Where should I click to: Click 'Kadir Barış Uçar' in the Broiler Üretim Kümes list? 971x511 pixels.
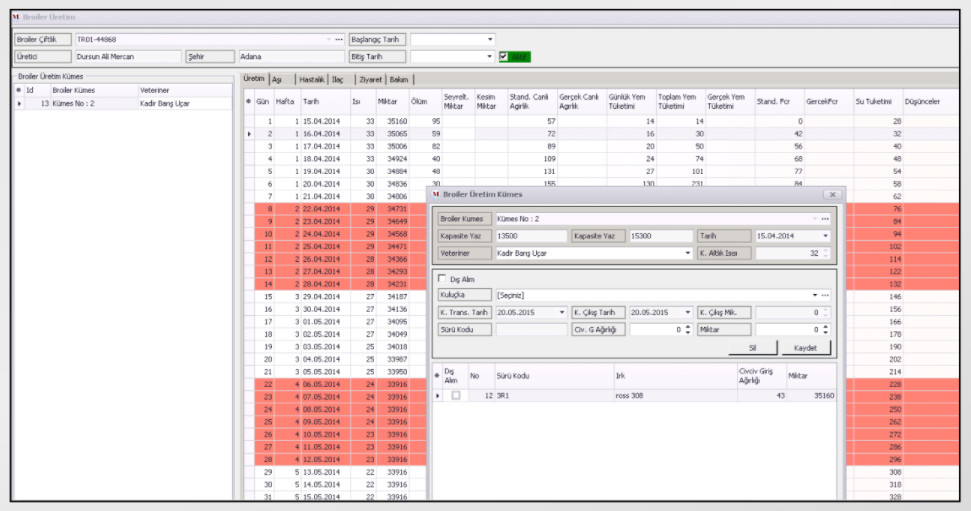(x=185, y=103)
